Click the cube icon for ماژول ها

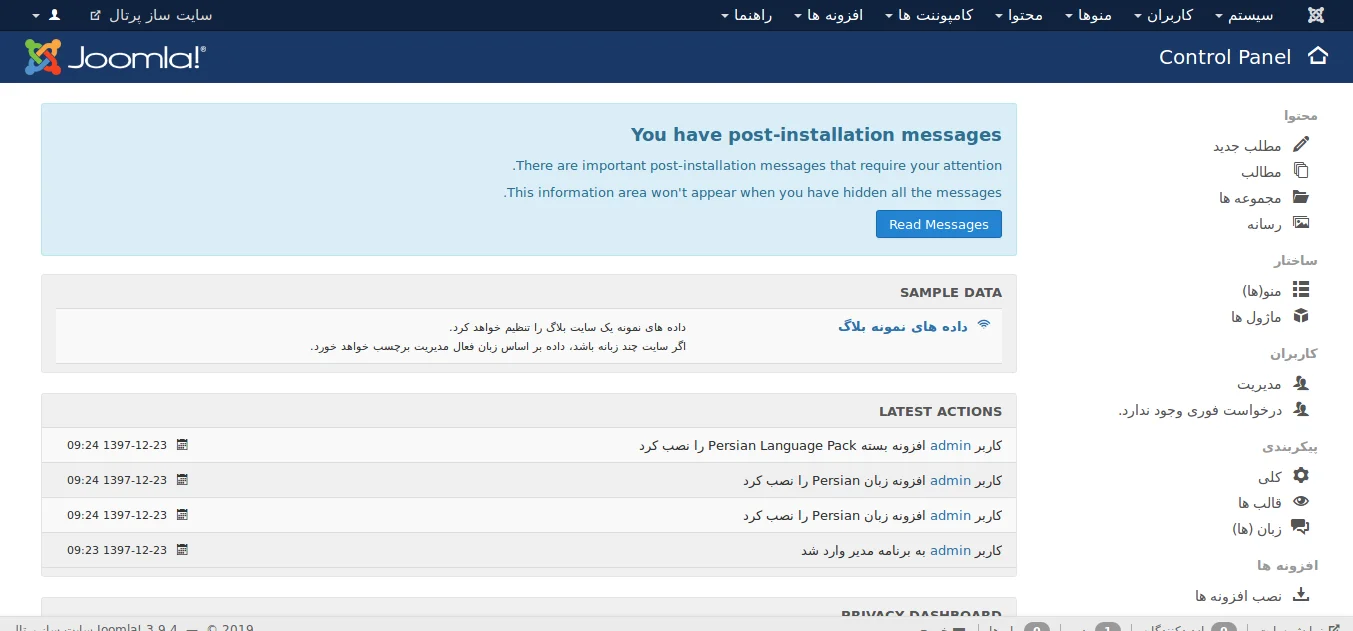coord(1300,316)
